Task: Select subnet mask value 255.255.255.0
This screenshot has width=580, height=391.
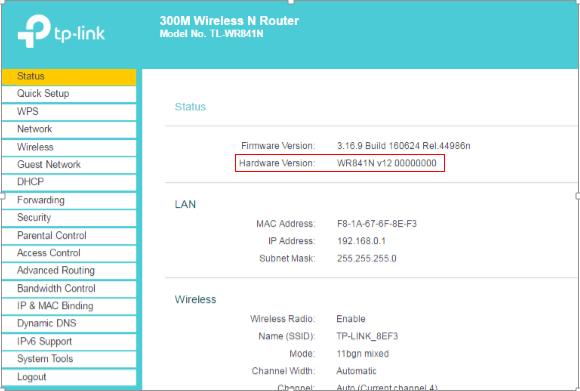Action: pos(367,259)
